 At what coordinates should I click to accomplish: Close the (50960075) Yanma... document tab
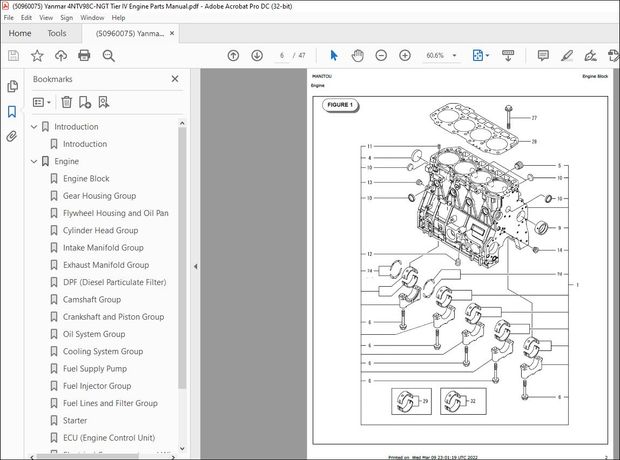click(172, 33)
